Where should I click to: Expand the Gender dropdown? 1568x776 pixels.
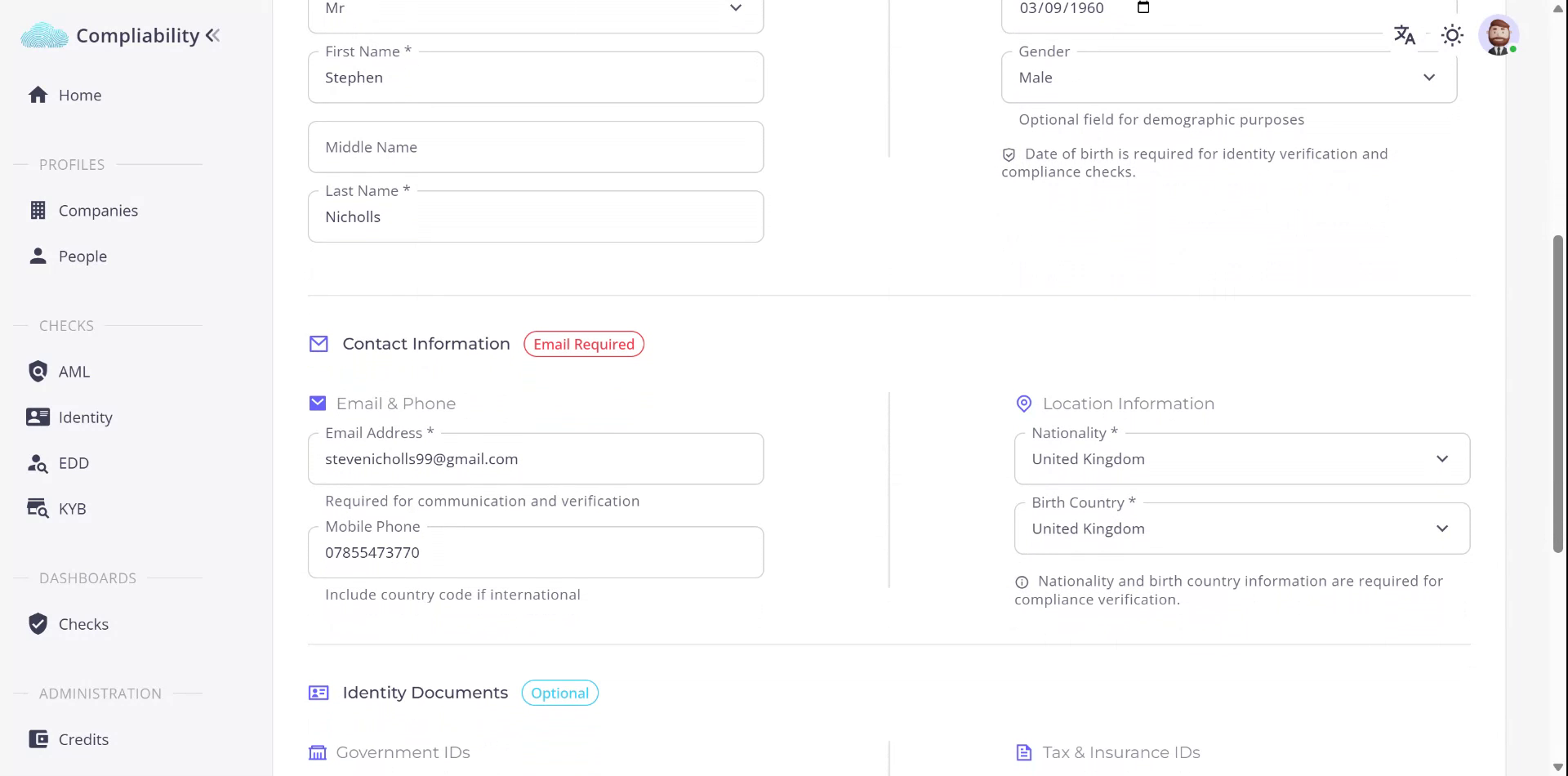(1228, 78)
